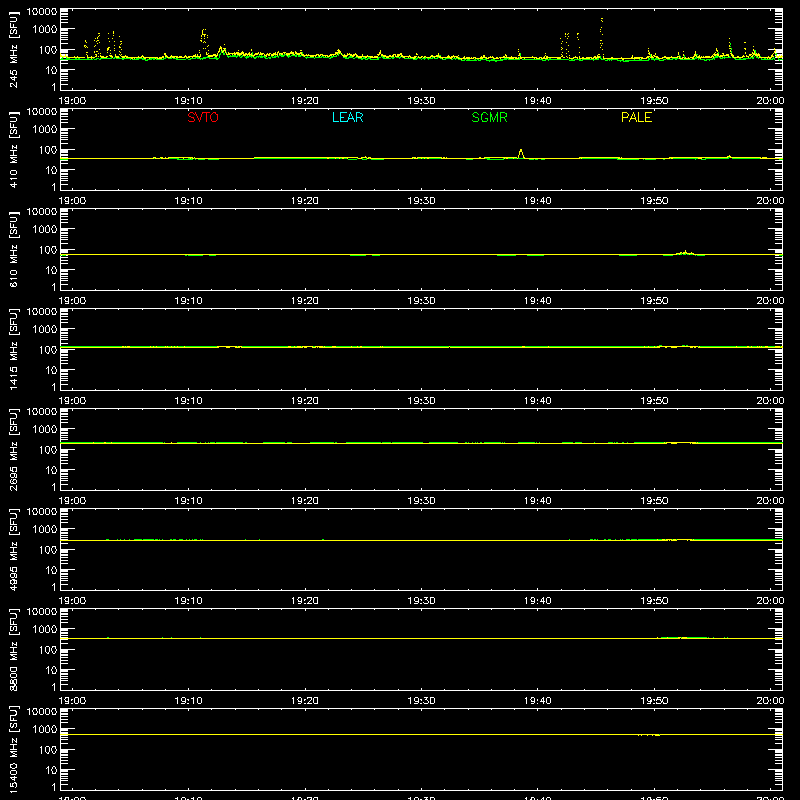
Task: Click 19:20 time label under 2695 MHz plot
Action: (305, 501)
